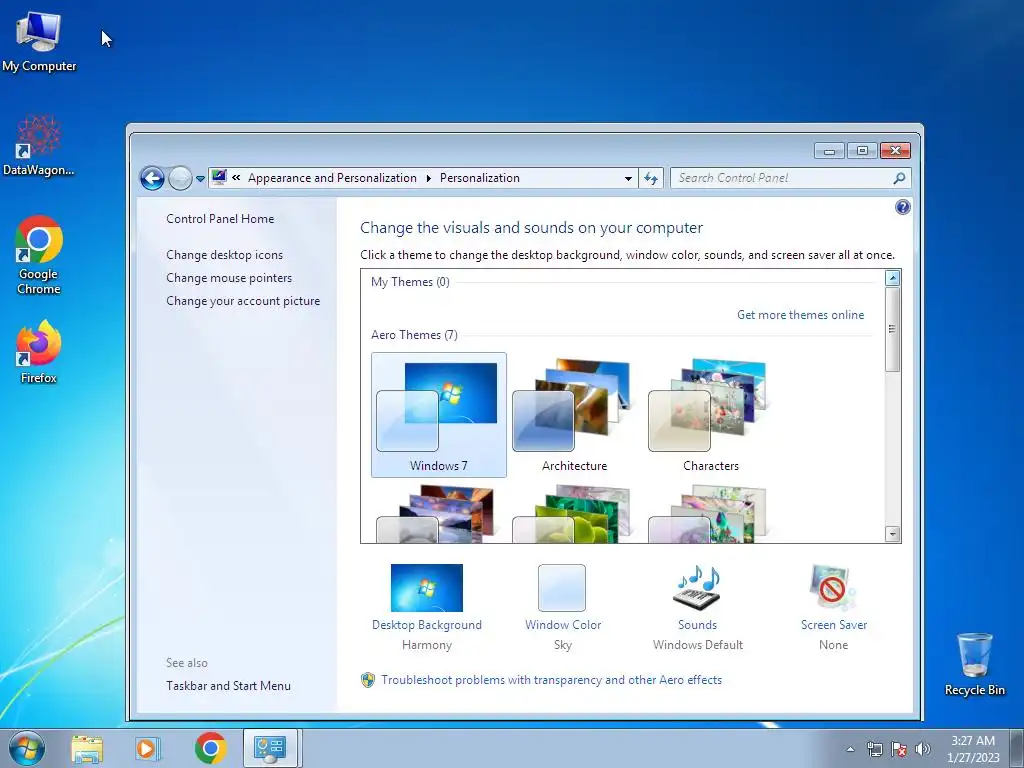This screenshot has height=768, width=1024.
Task: Open the volume speaker icon
Action: 923,749
